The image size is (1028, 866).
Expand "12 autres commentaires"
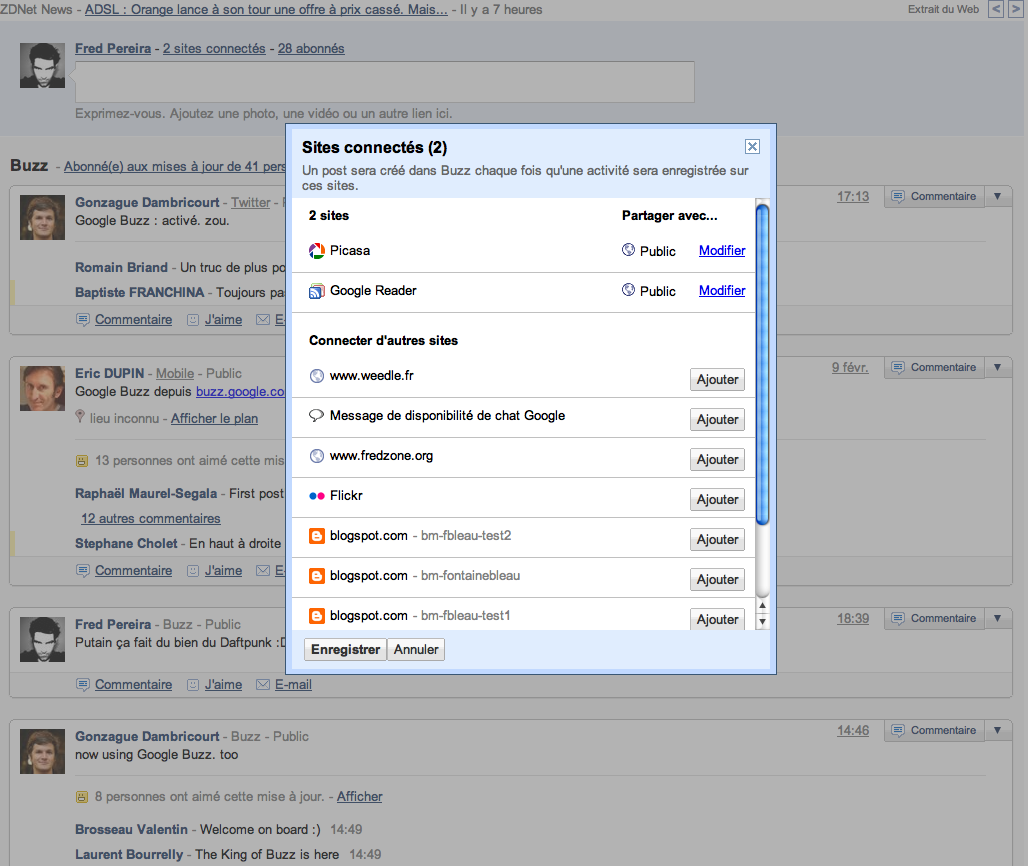point(151,519)
